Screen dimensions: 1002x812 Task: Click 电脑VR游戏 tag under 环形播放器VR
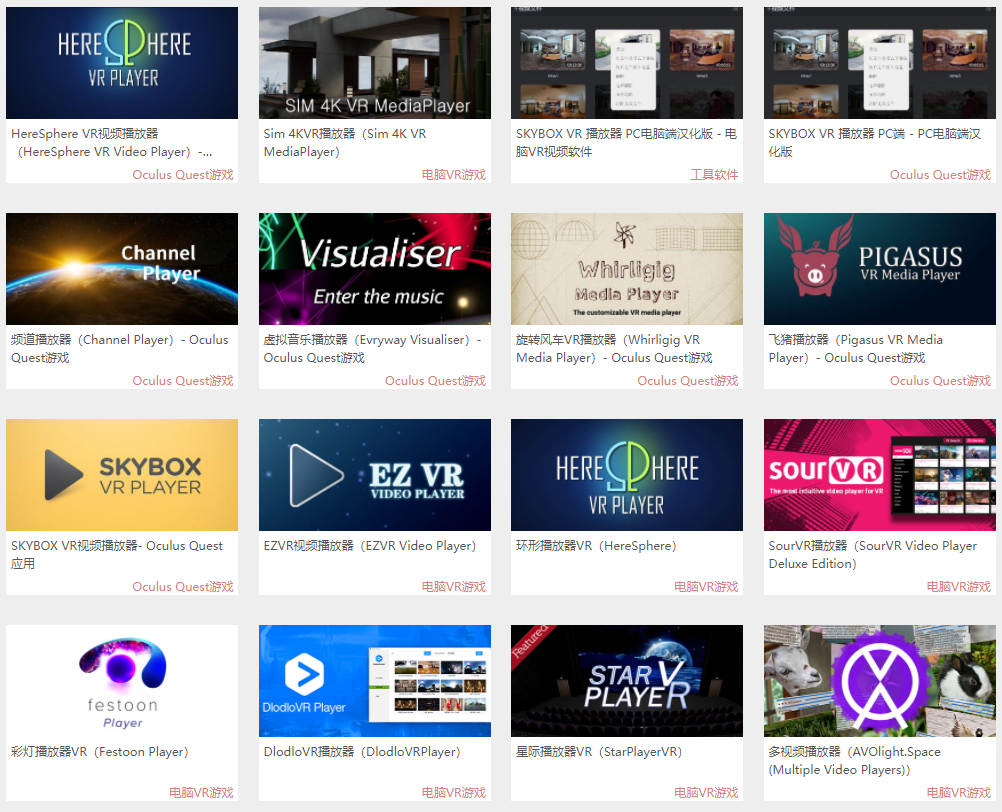(706, 586)
